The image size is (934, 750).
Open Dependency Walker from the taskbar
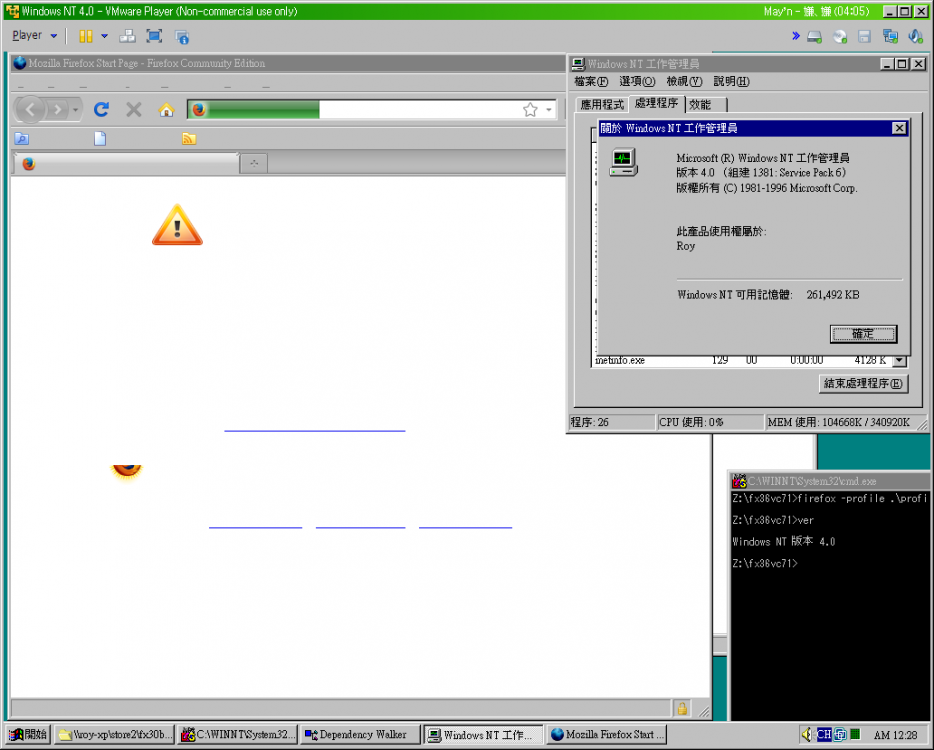pyautogui.click(x=360, y=735)
